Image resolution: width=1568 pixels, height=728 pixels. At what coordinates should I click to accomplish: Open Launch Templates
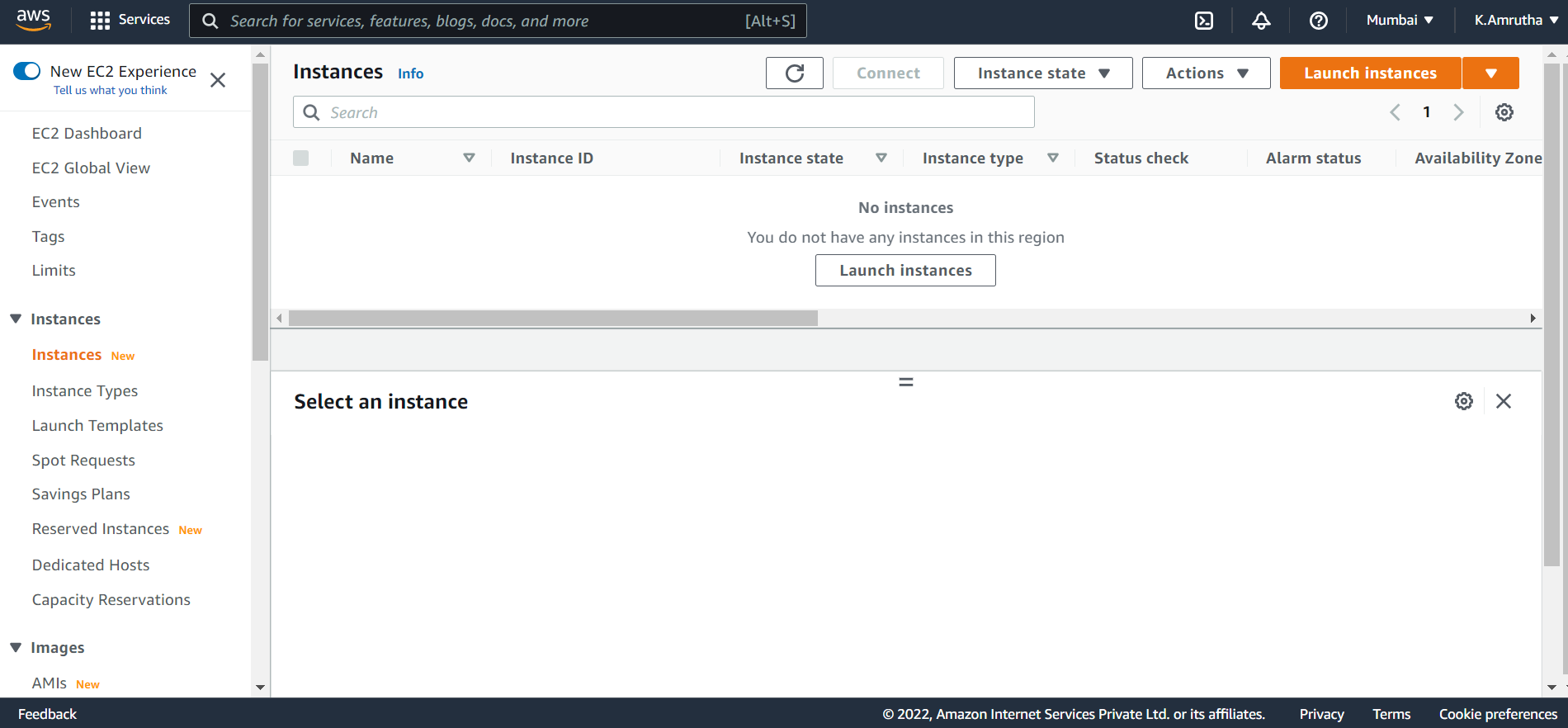[97, 425]
